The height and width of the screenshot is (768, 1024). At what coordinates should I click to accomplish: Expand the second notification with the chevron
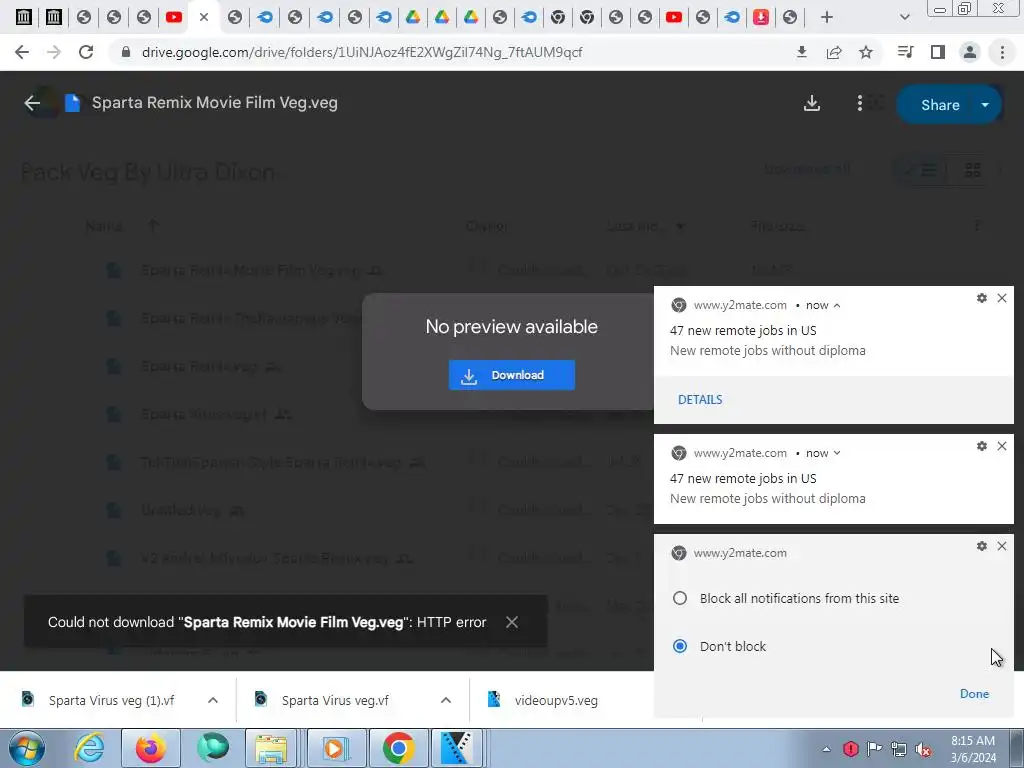click(837, 453)
